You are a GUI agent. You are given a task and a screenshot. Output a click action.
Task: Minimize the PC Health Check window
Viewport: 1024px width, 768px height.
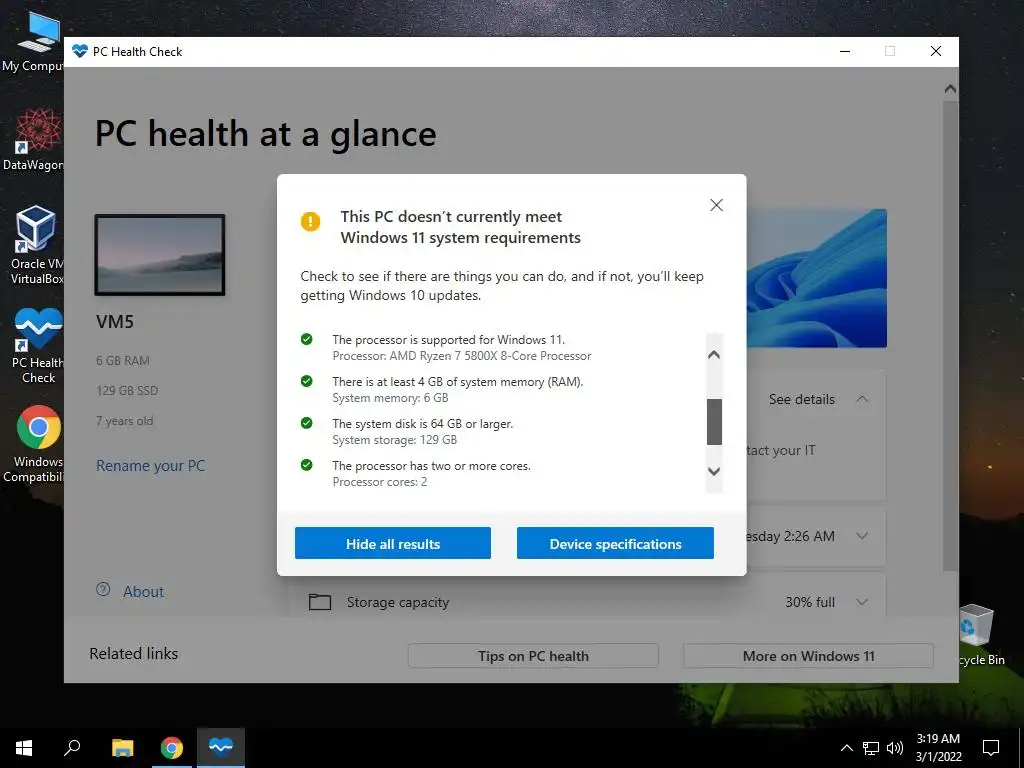click(x=845, y=51)
